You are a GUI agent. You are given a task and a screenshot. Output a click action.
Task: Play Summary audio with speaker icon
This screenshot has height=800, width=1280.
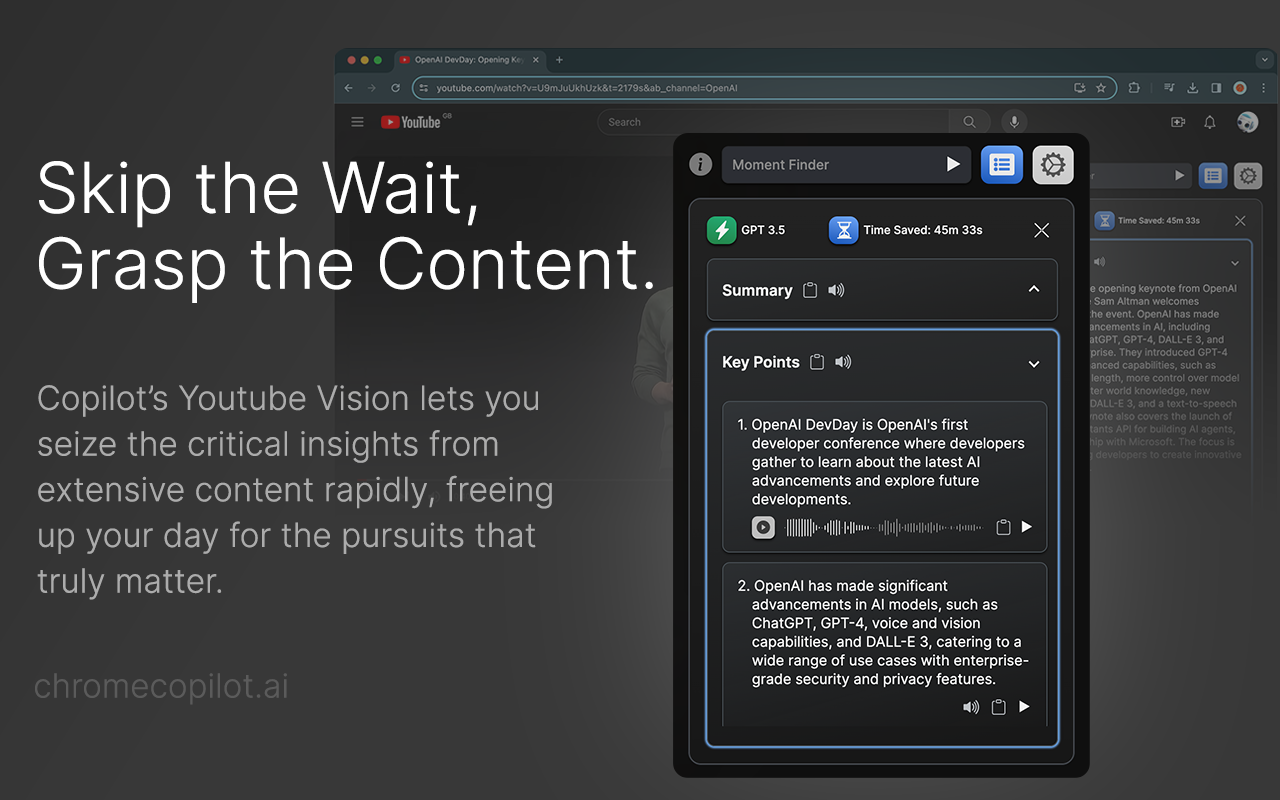point(837,290)
